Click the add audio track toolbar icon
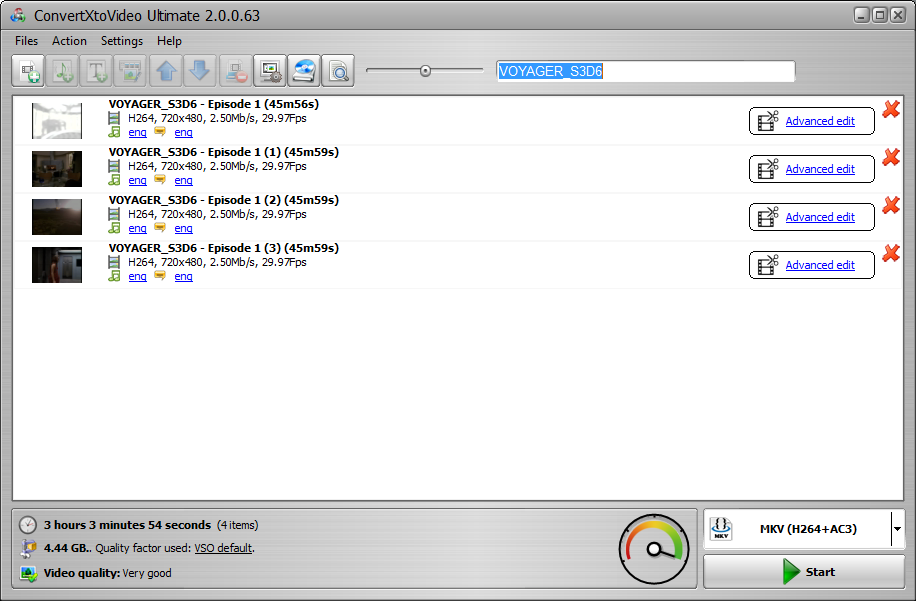This screenshot has height=601, width=916. (63, 71)
